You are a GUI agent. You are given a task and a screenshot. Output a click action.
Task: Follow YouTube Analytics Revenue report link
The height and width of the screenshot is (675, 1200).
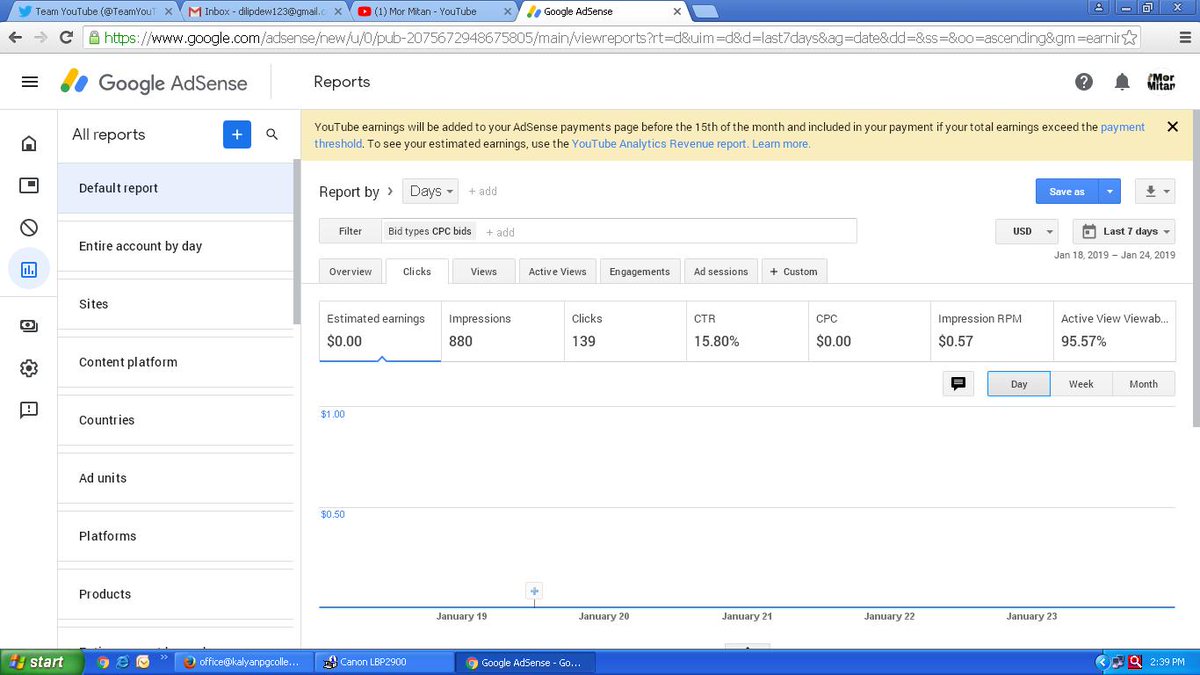660,144
